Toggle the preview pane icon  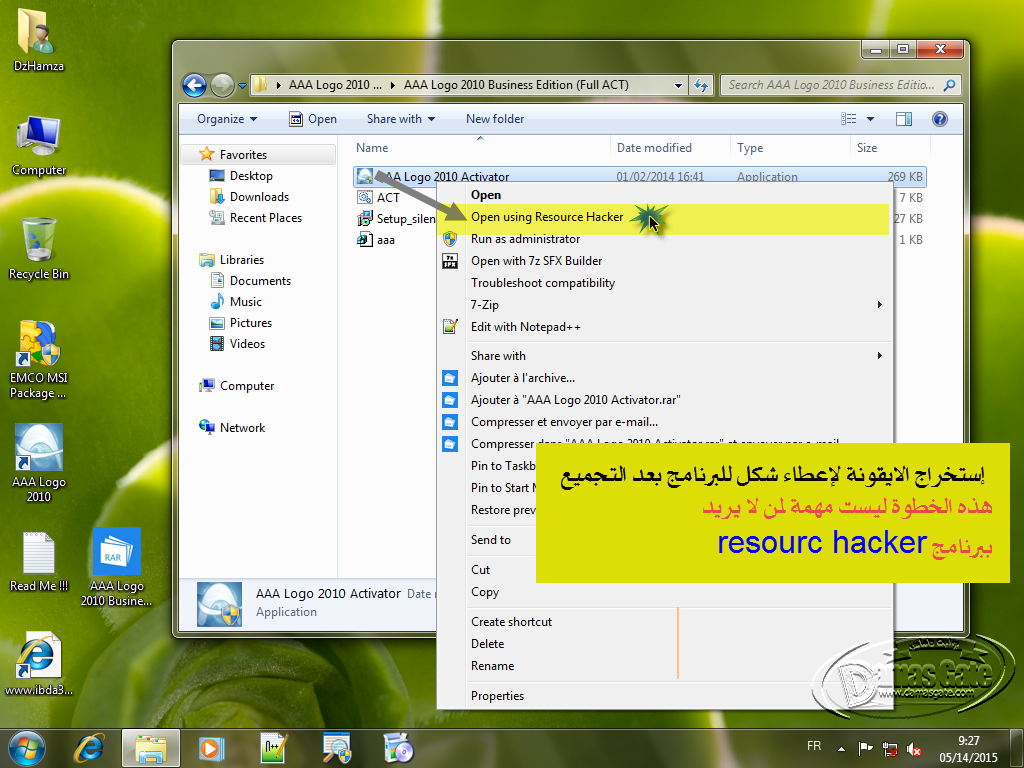pos(904,119)
